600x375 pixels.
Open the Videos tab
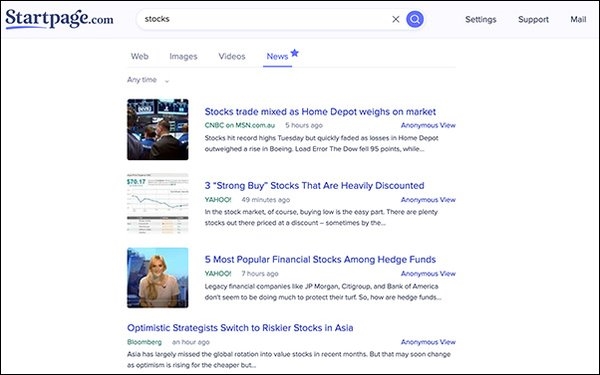coord(232,56)
